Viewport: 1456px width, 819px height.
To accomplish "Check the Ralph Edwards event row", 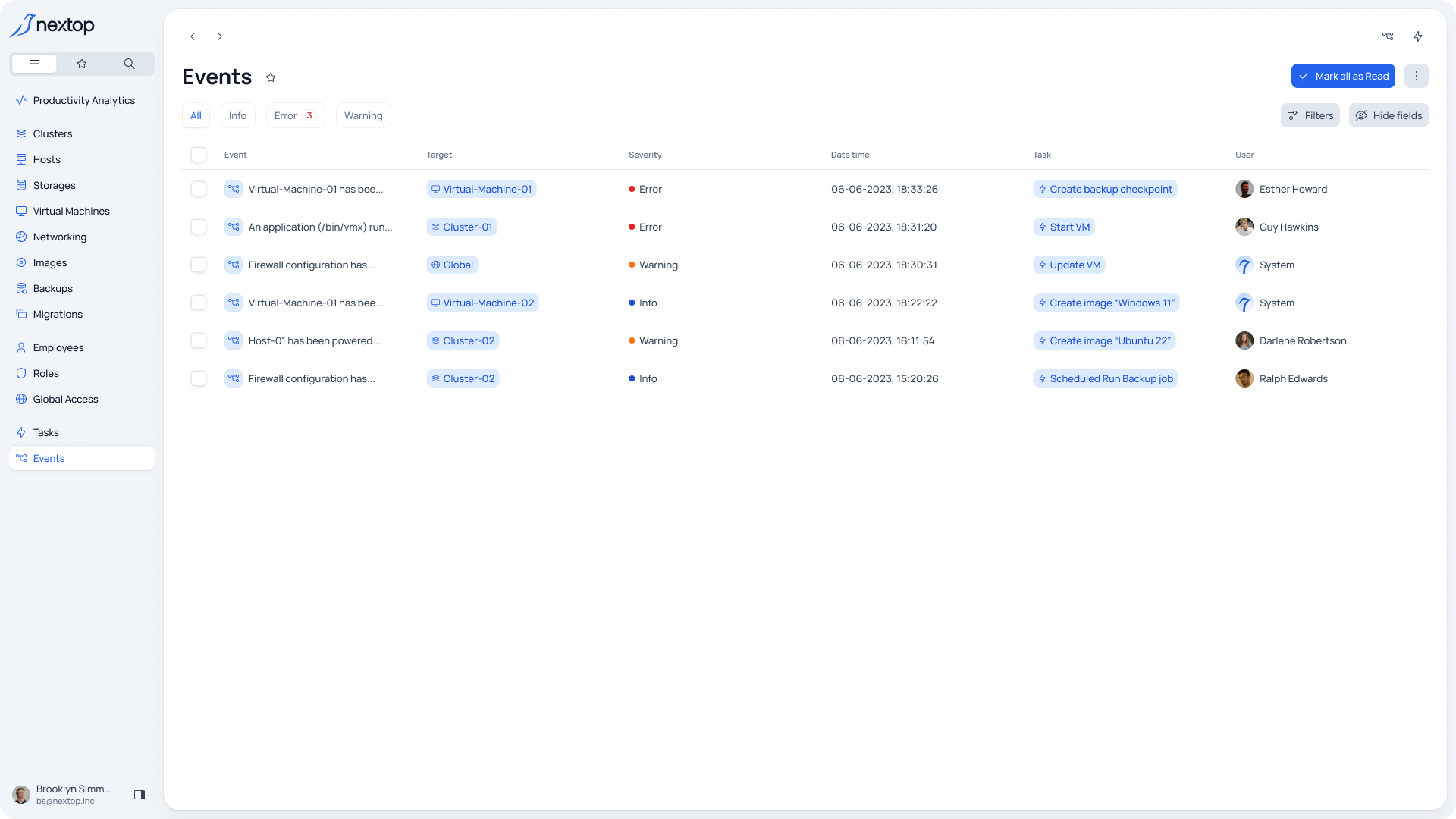I will tap(199, 378).
